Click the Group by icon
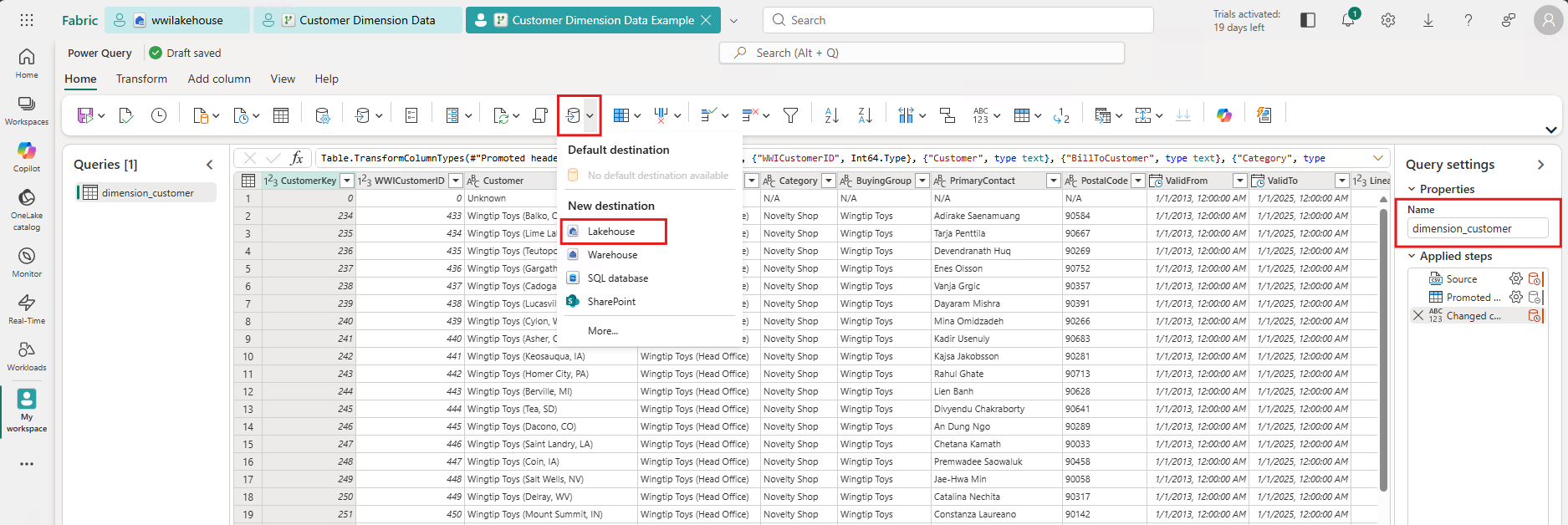Viewport: 1568px width, 525px height. tap(947, 115)
